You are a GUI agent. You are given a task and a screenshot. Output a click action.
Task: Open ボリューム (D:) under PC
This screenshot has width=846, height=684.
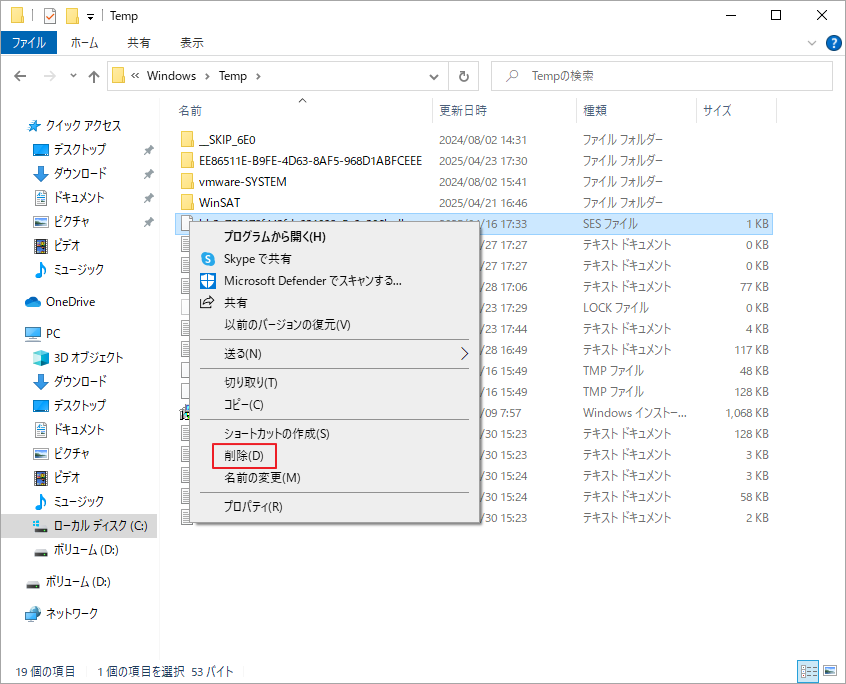tap(86, 550)
